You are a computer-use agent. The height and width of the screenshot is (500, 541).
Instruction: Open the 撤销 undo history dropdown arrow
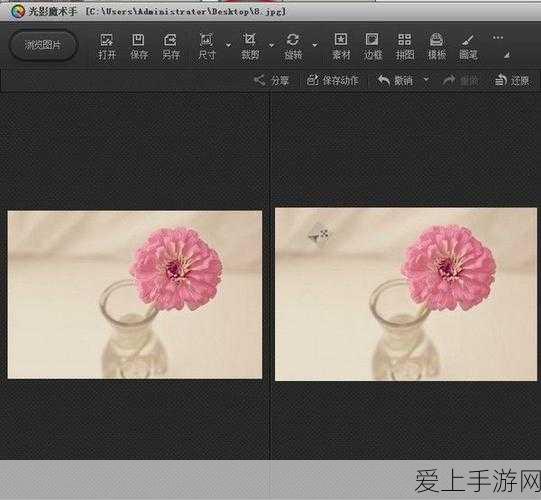tap(426, 80)
